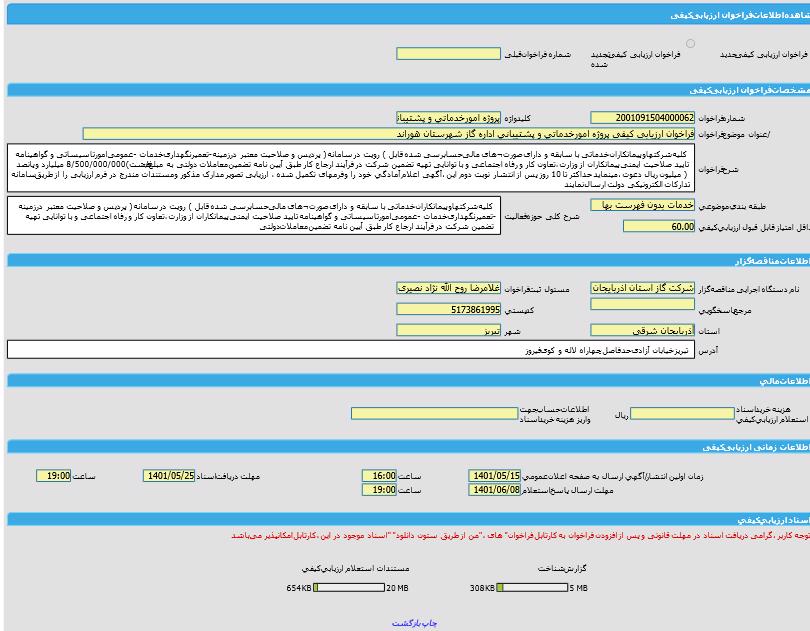Viewport: 810px width, 631px height.
Task: Click the بازگشت (back) link
Action: click(405, 622)
